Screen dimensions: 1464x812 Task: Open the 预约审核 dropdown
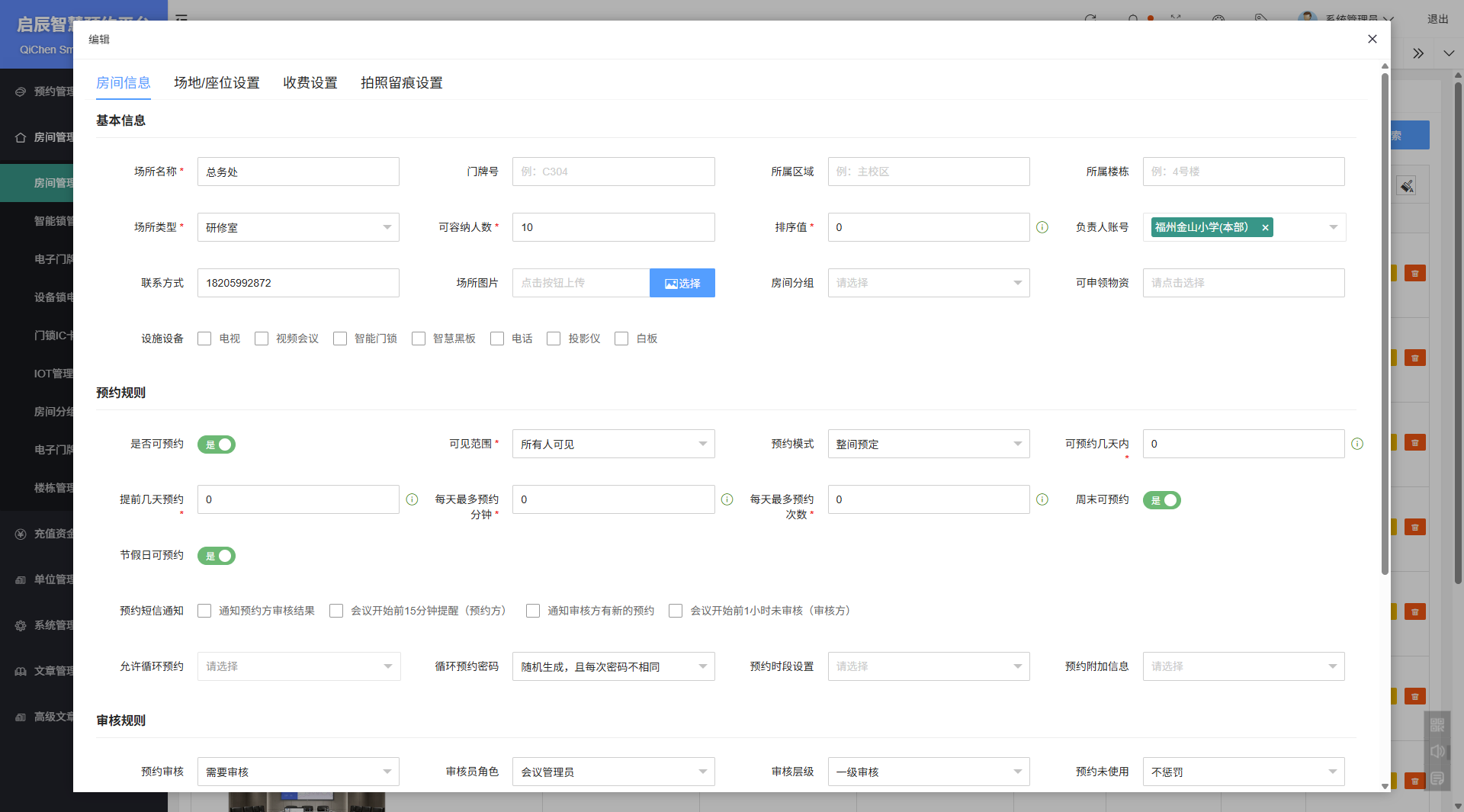pyautogui.click(x=298, y=772)
